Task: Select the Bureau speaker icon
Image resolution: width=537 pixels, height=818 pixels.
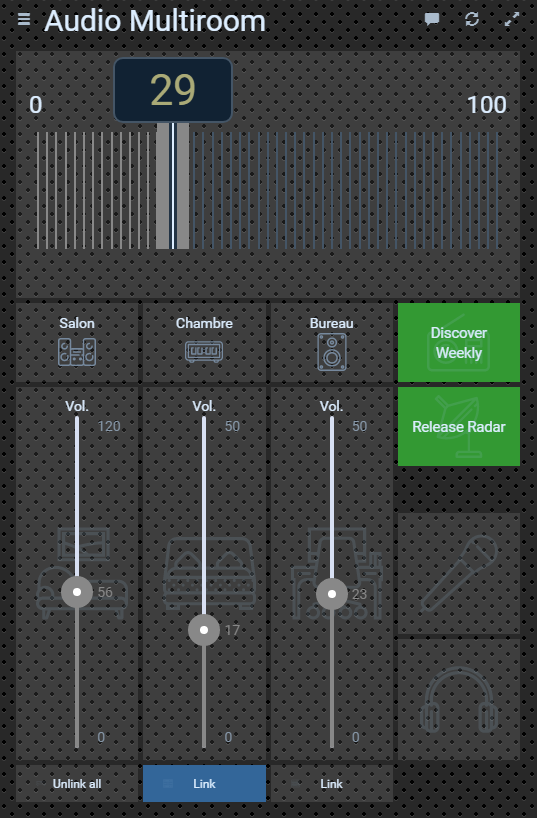Action: (332, 353)
